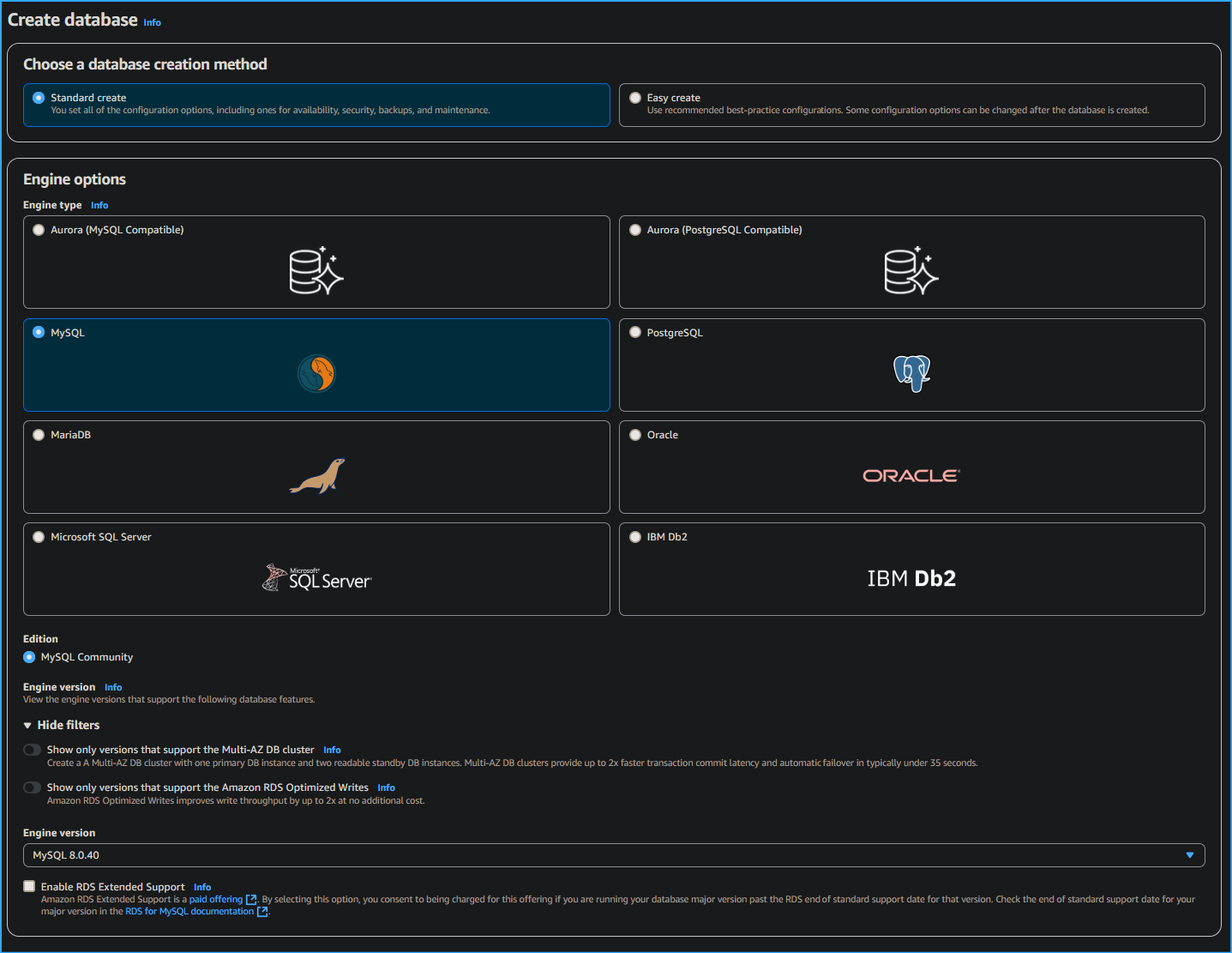
Task: Choose the PostgreSQL engine type option
Action: click(x=635, y=332)
